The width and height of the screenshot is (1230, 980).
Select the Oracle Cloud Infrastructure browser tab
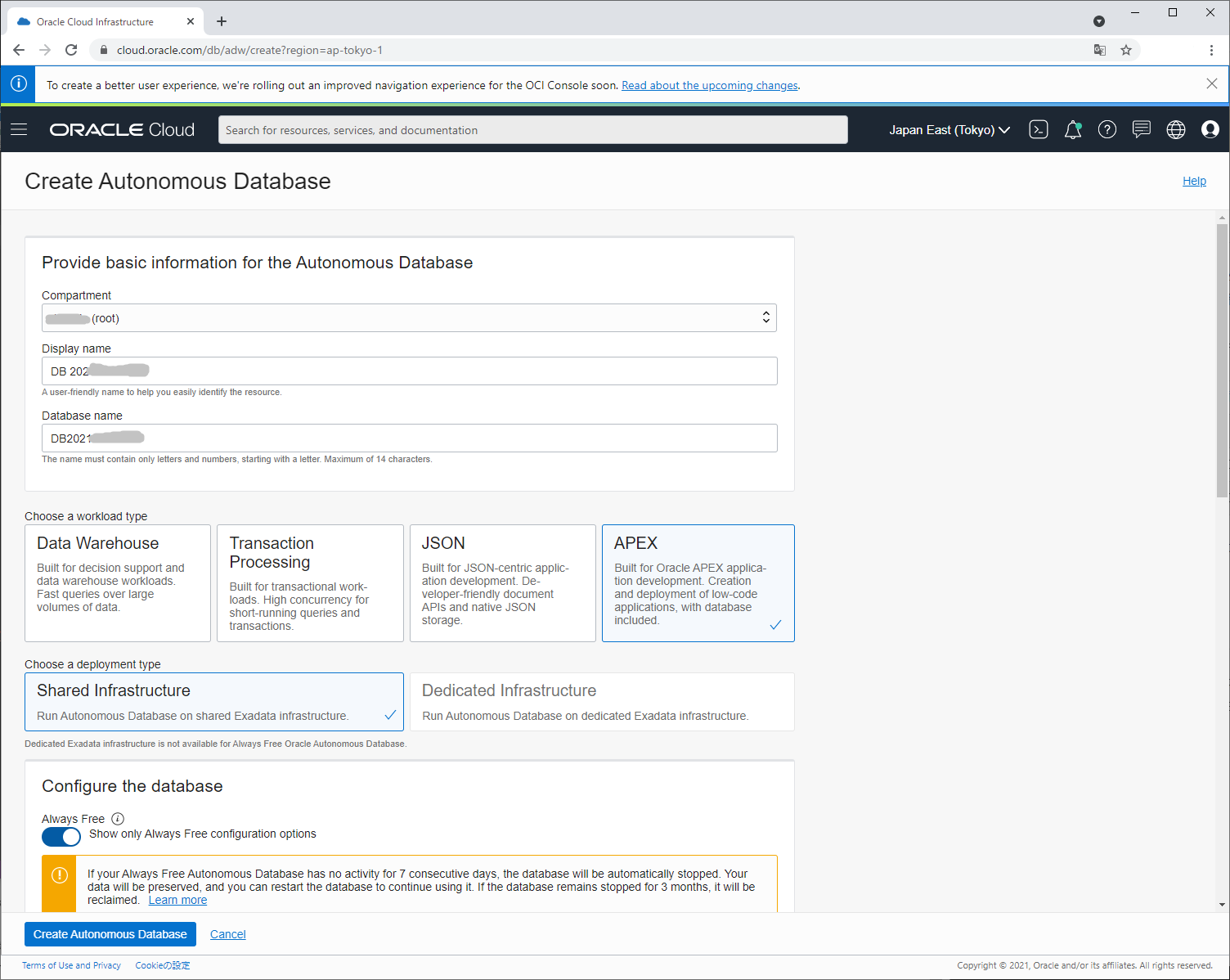coord(105,21)
